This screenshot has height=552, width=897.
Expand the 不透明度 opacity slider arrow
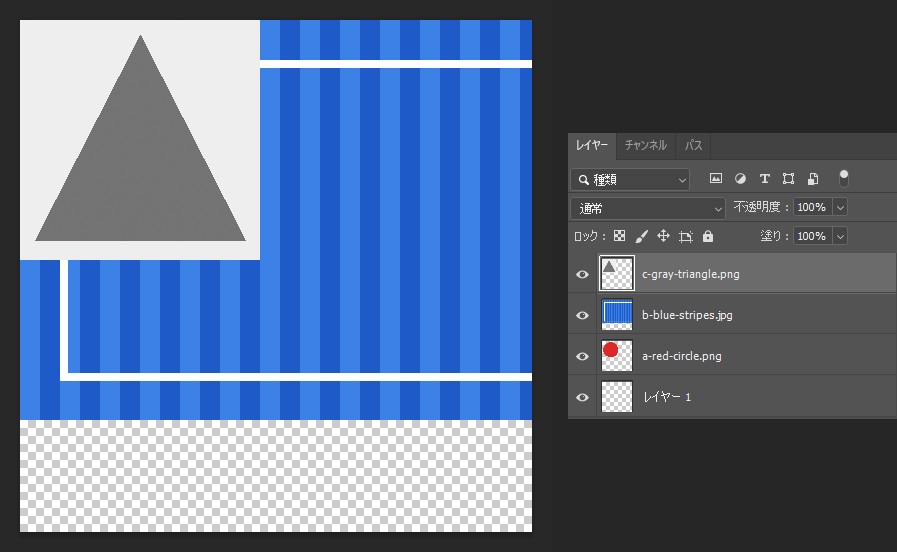[840, 207]
